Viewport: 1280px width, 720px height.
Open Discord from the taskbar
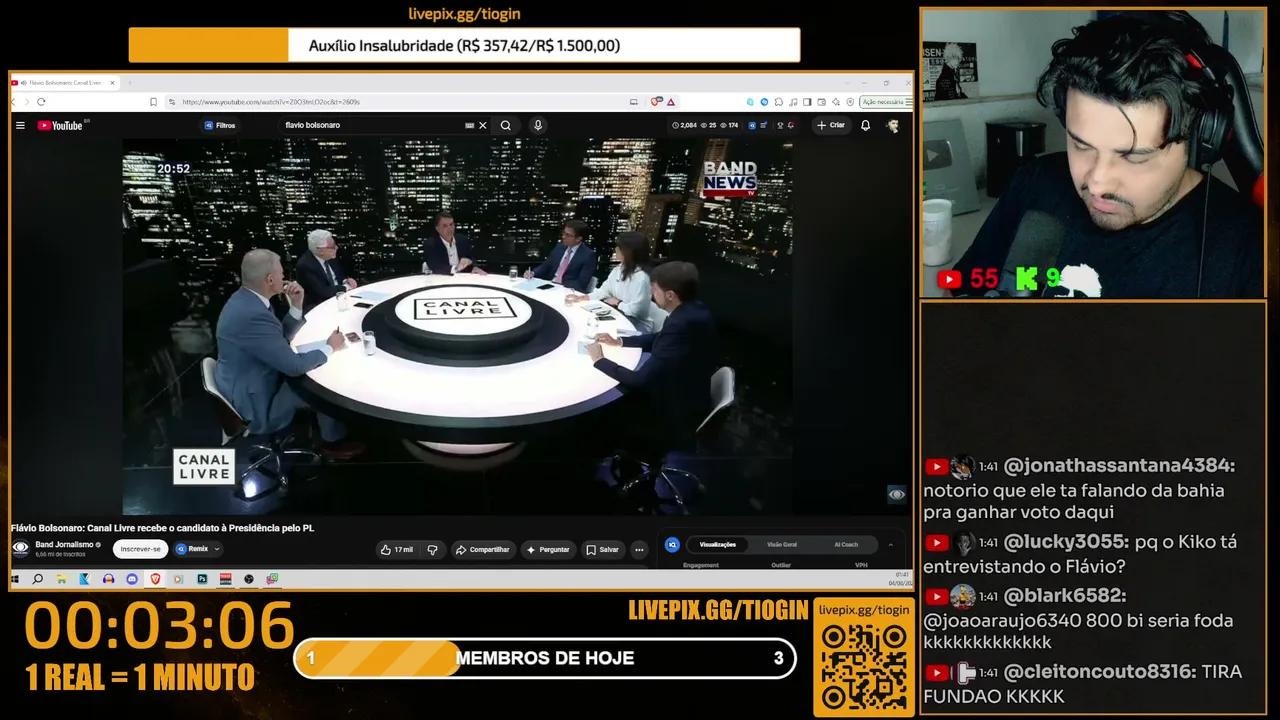pos(131,579)
